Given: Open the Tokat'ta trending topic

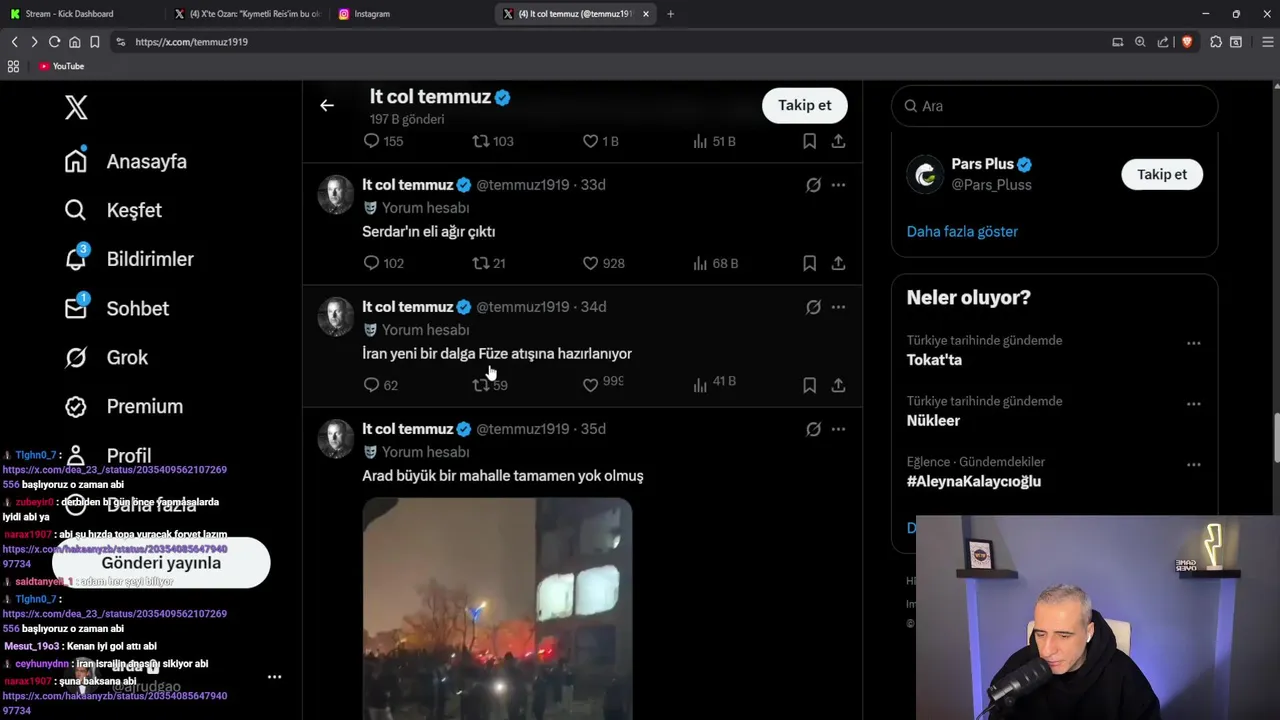Looking at the screenshot, I should click(934, 360).
